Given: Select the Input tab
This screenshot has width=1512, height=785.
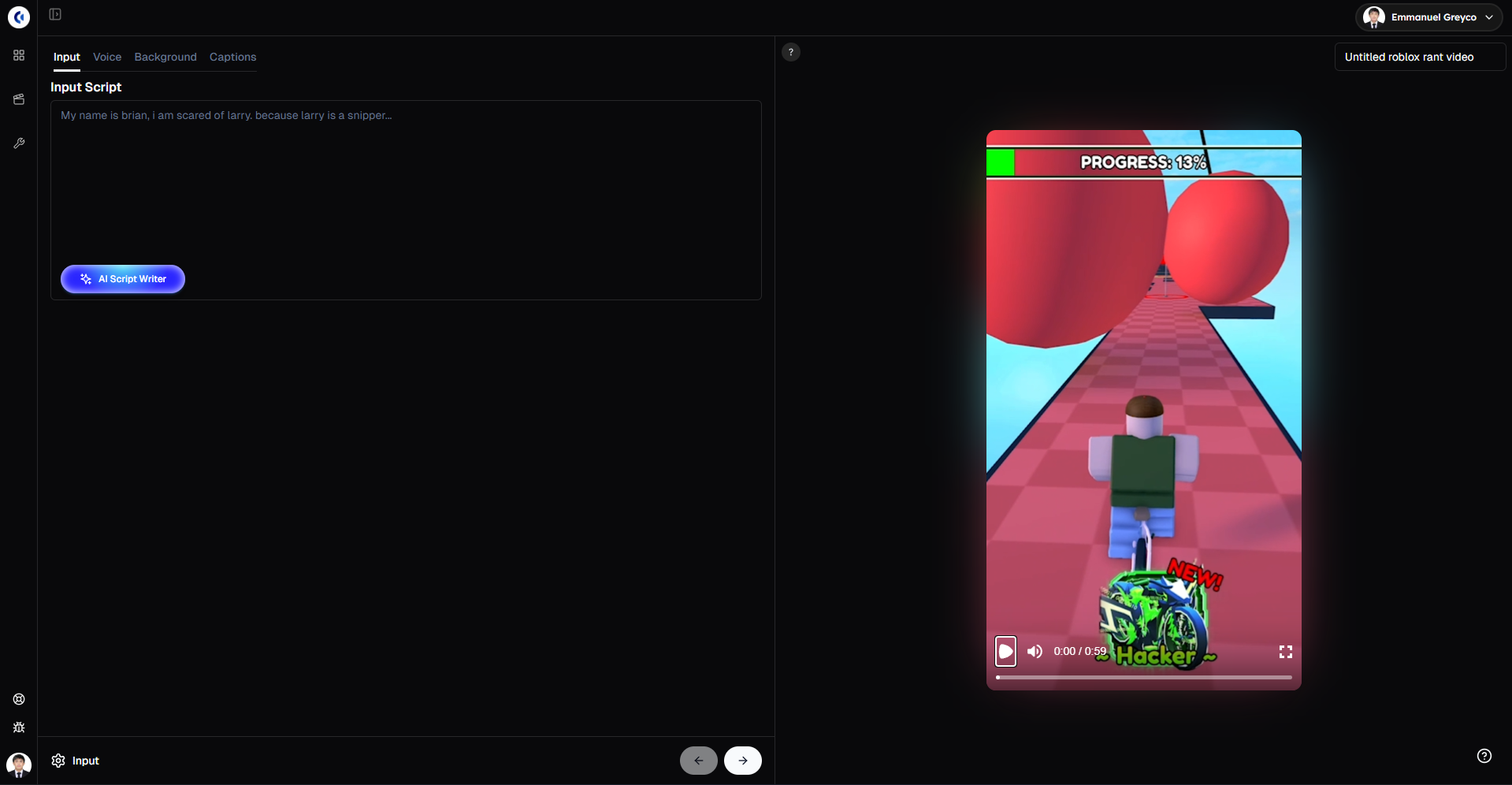Looking at the screenshot, I should pos(67,57).
